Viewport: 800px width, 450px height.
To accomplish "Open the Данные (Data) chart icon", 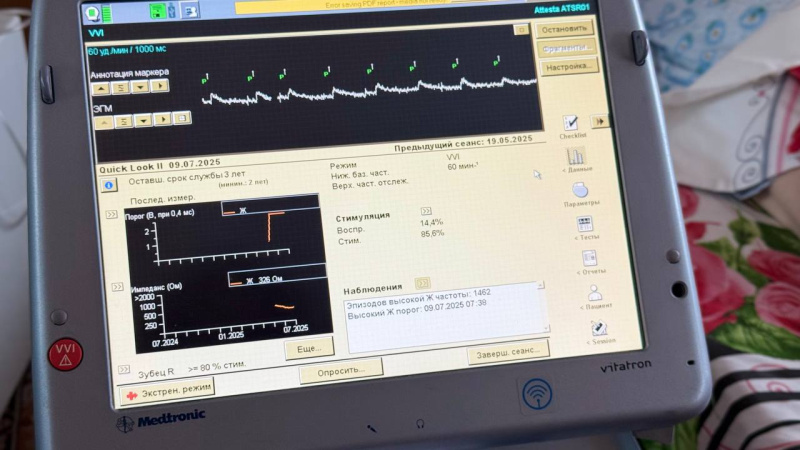I will click(x=576, y=157).
